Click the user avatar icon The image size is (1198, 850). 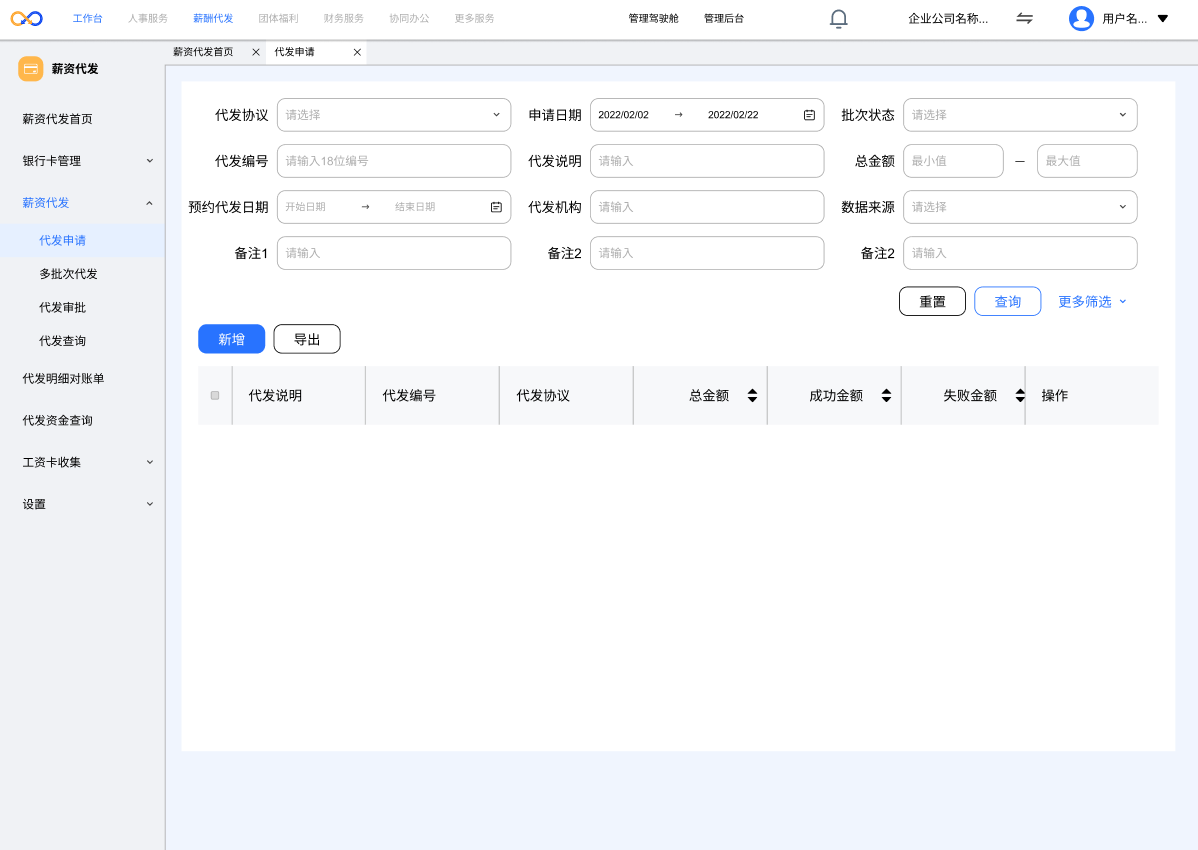1081,18
